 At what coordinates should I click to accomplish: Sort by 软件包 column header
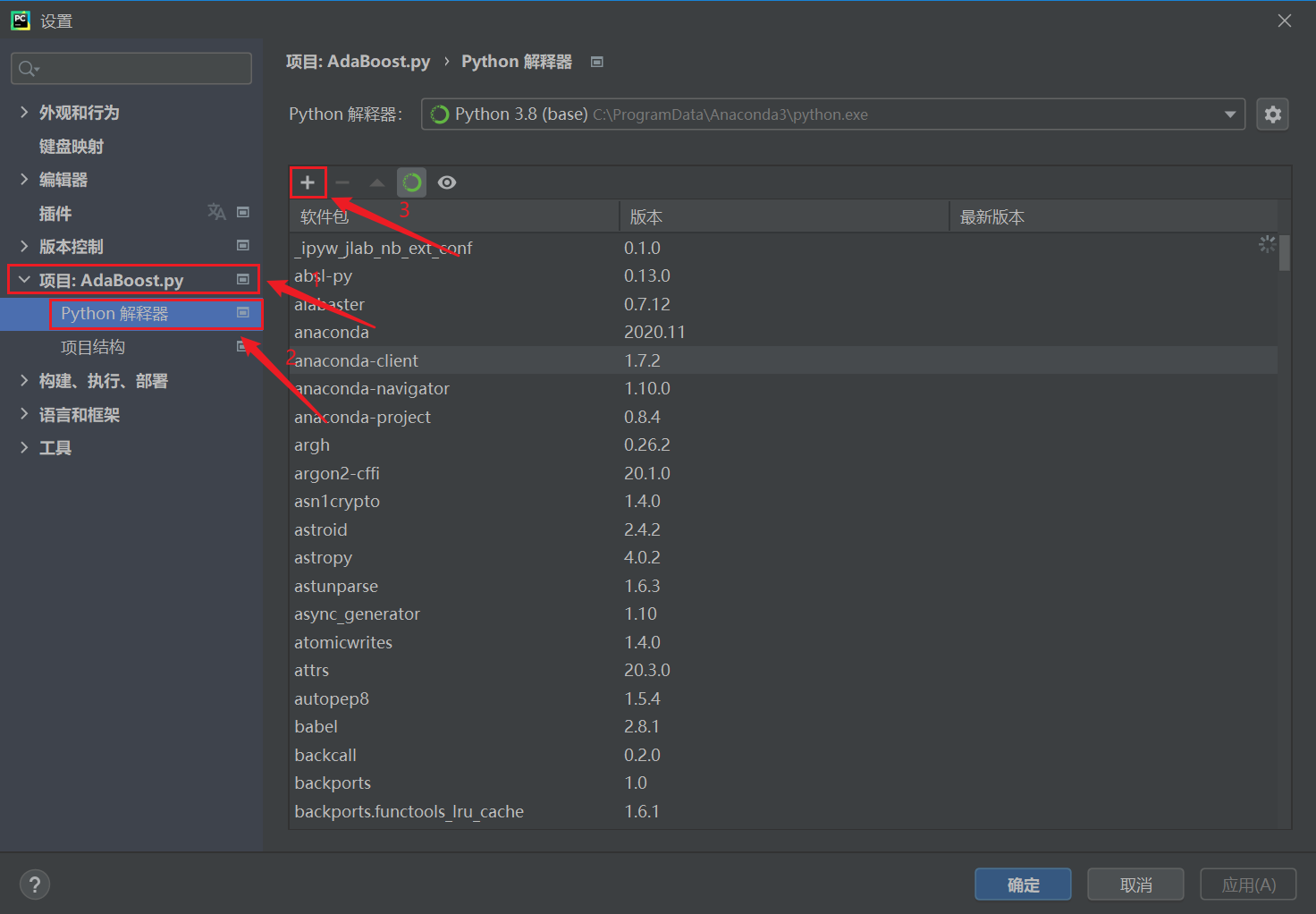[x=454, y=217]
